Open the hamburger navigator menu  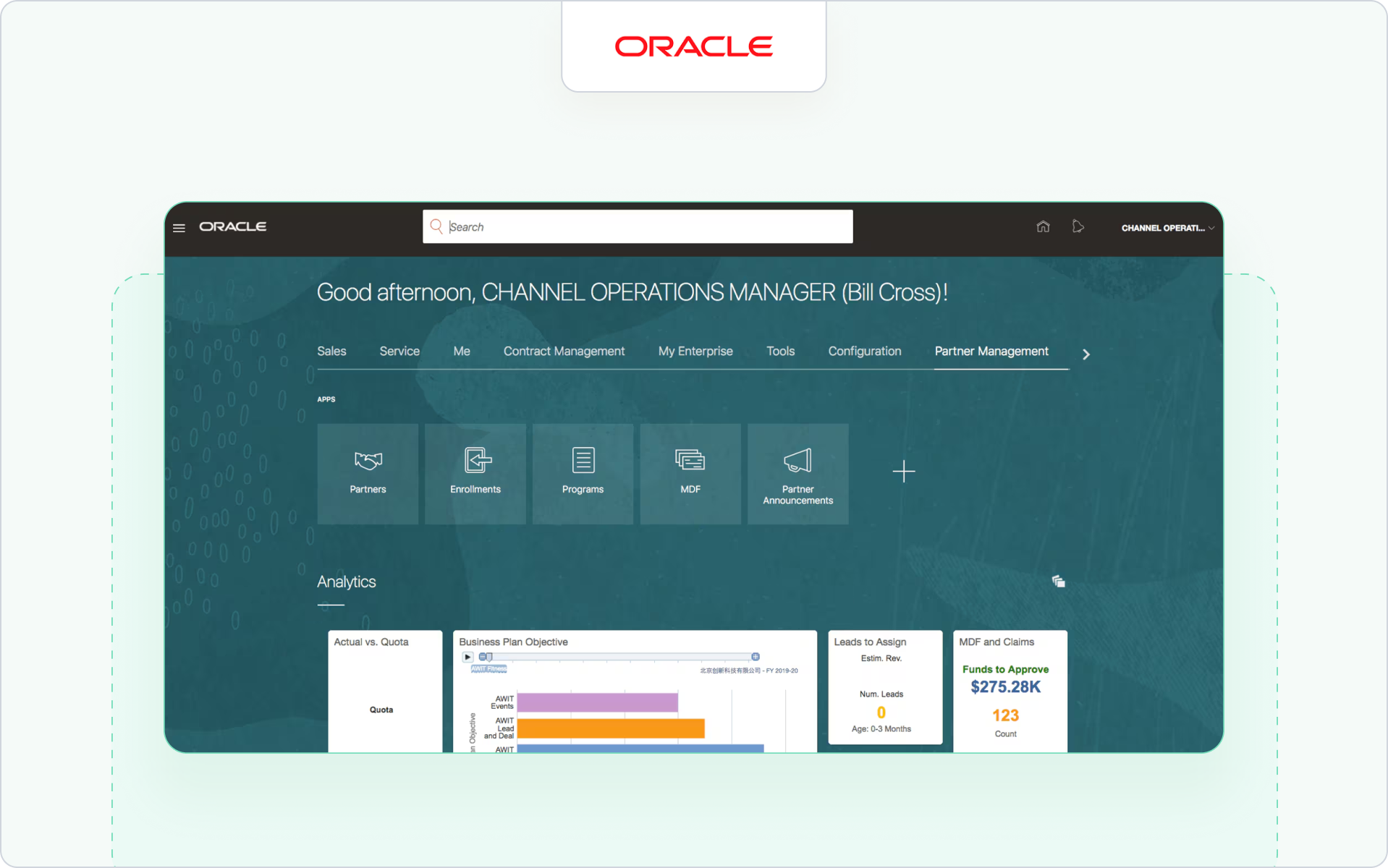pyautogui.click(x=179, y=228)
